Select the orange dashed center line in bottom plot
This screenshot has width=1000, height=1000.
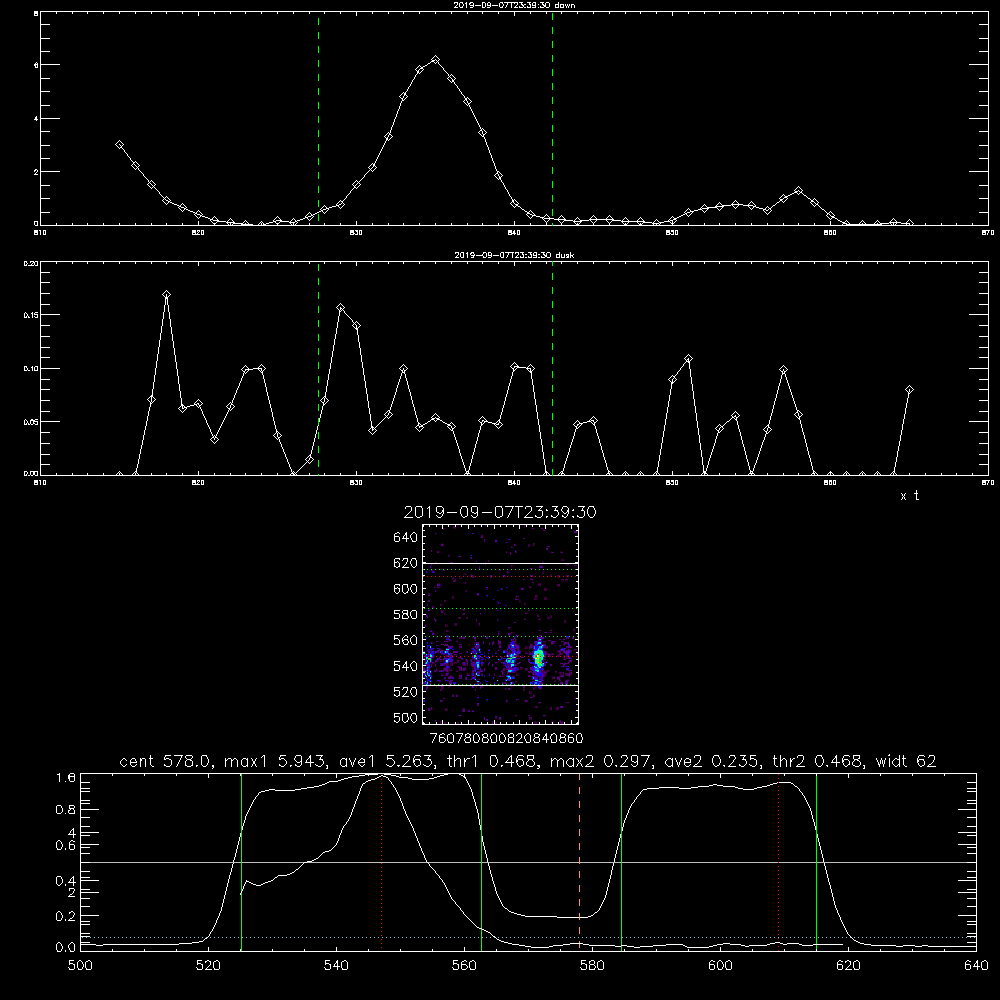(x=579, y=860)
